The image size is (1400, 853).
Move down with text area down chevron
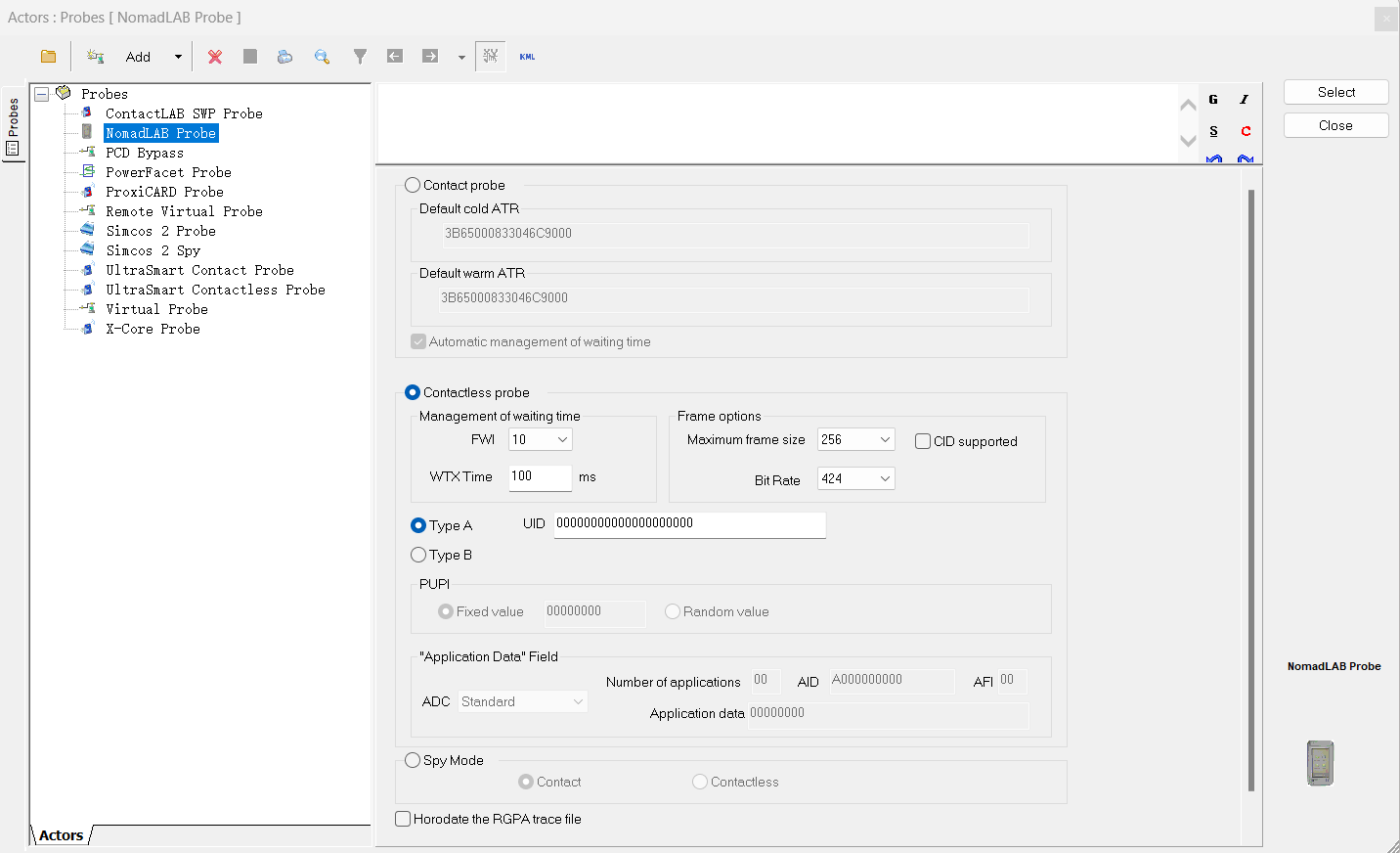1188,141
